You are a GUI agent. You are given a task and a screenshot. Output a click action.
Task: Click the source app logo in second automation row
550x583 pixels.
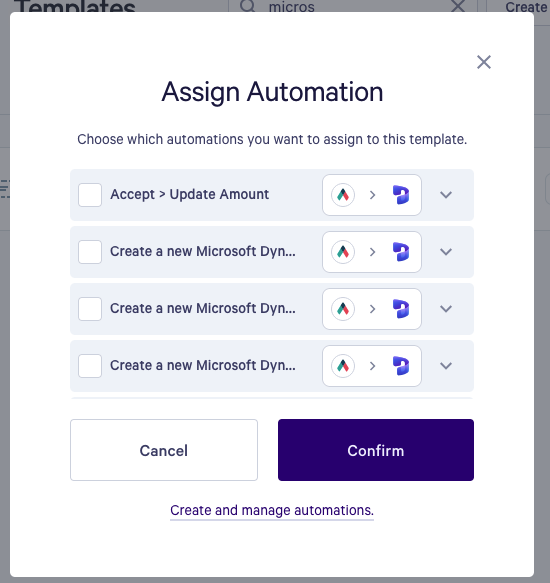343,252
